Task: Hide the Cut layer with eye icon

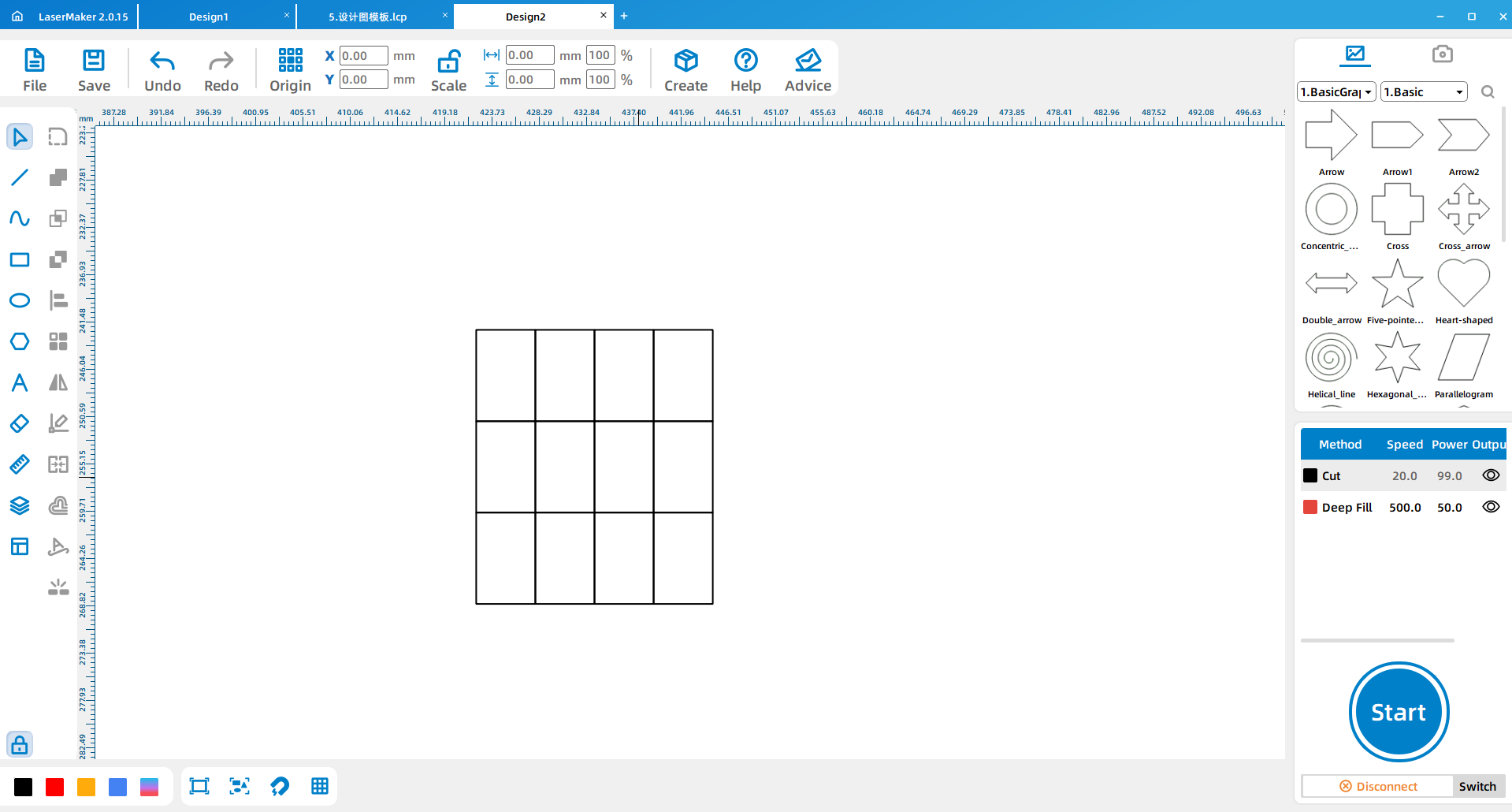Action: tap(1491, 475)
